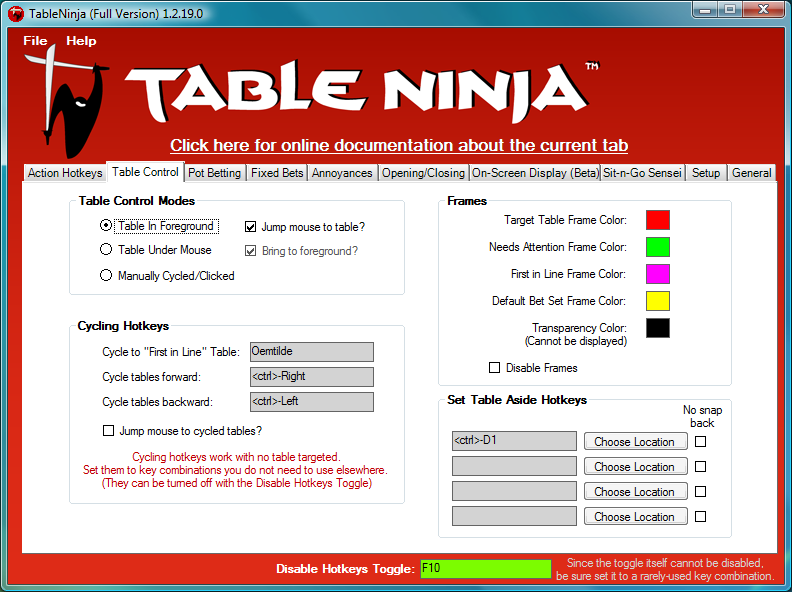
Task: Click the TableNinja title bar app icon
Action: point(16,14)
